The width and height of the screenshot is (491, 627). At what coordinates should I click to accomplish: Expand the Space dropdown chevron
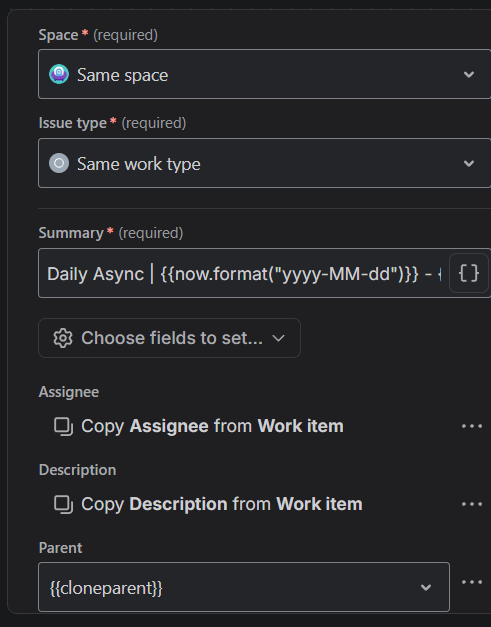tap(469, 74)
